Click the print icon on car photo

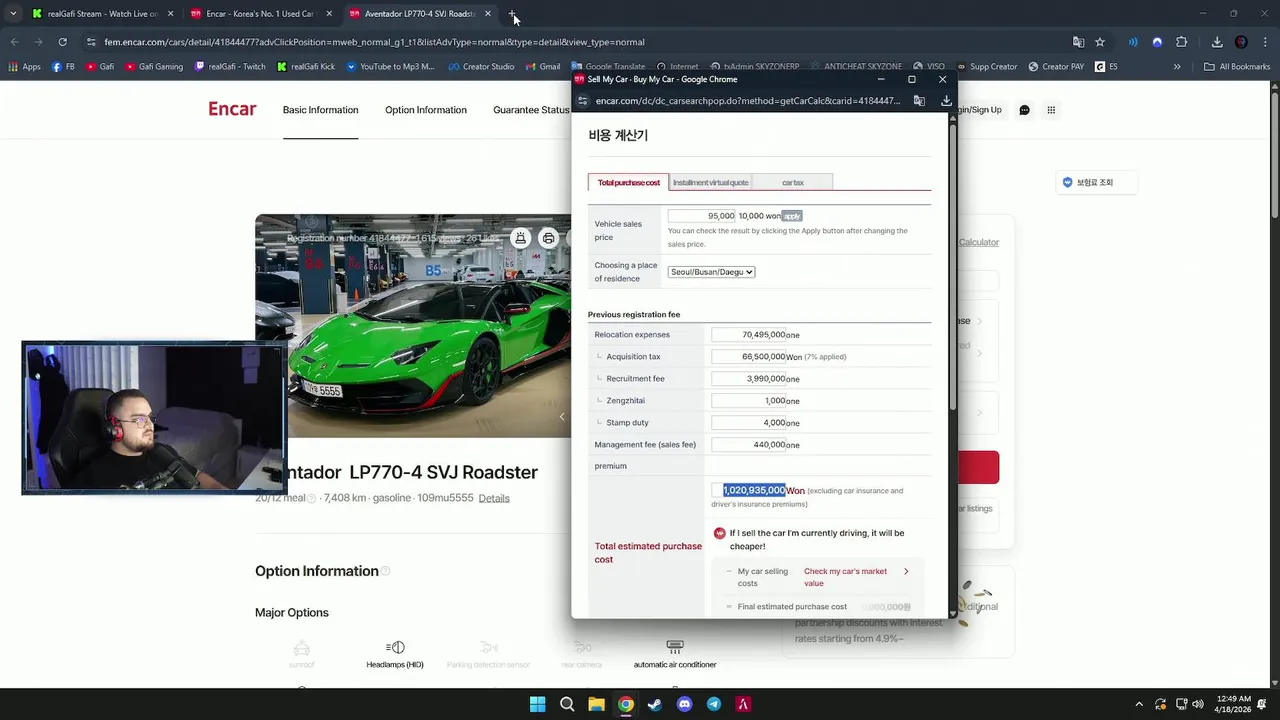tap(548, 238)
